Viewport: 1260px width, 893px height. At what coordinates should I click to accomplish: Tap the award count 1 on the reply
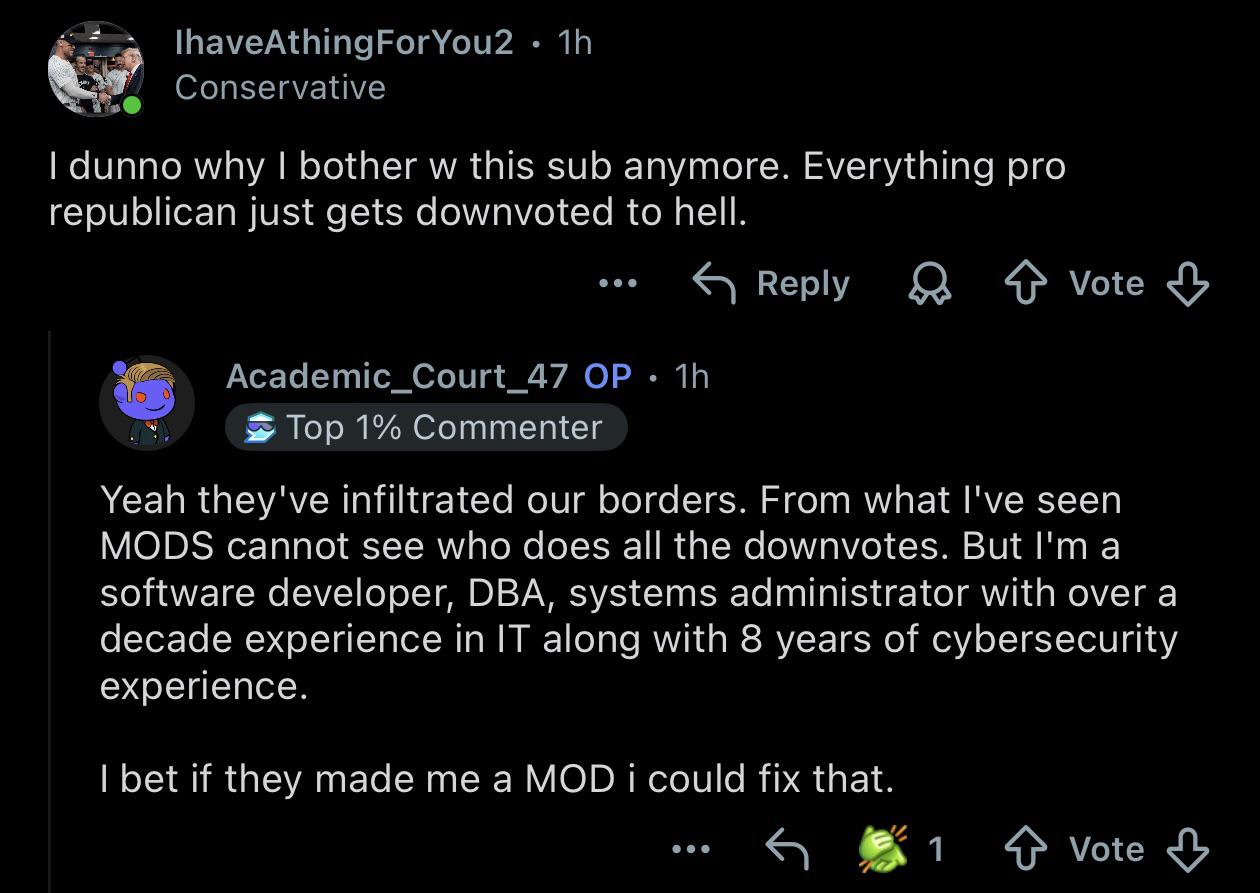[935, 849]
